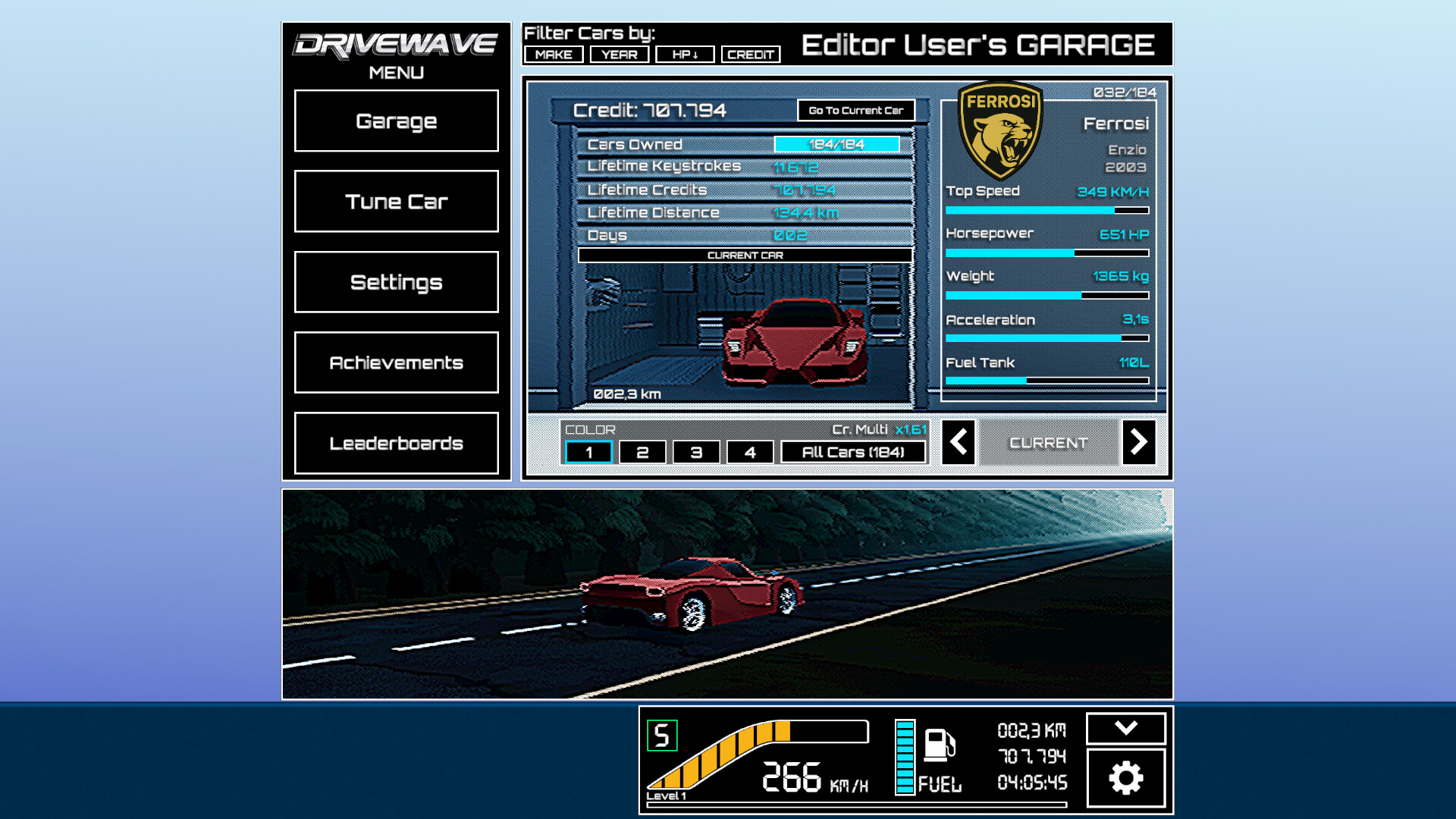This screenshot has width=1456, height=819.
Task: Click the DRIVEWAVE logo
Action: click(x=396, y=44)
